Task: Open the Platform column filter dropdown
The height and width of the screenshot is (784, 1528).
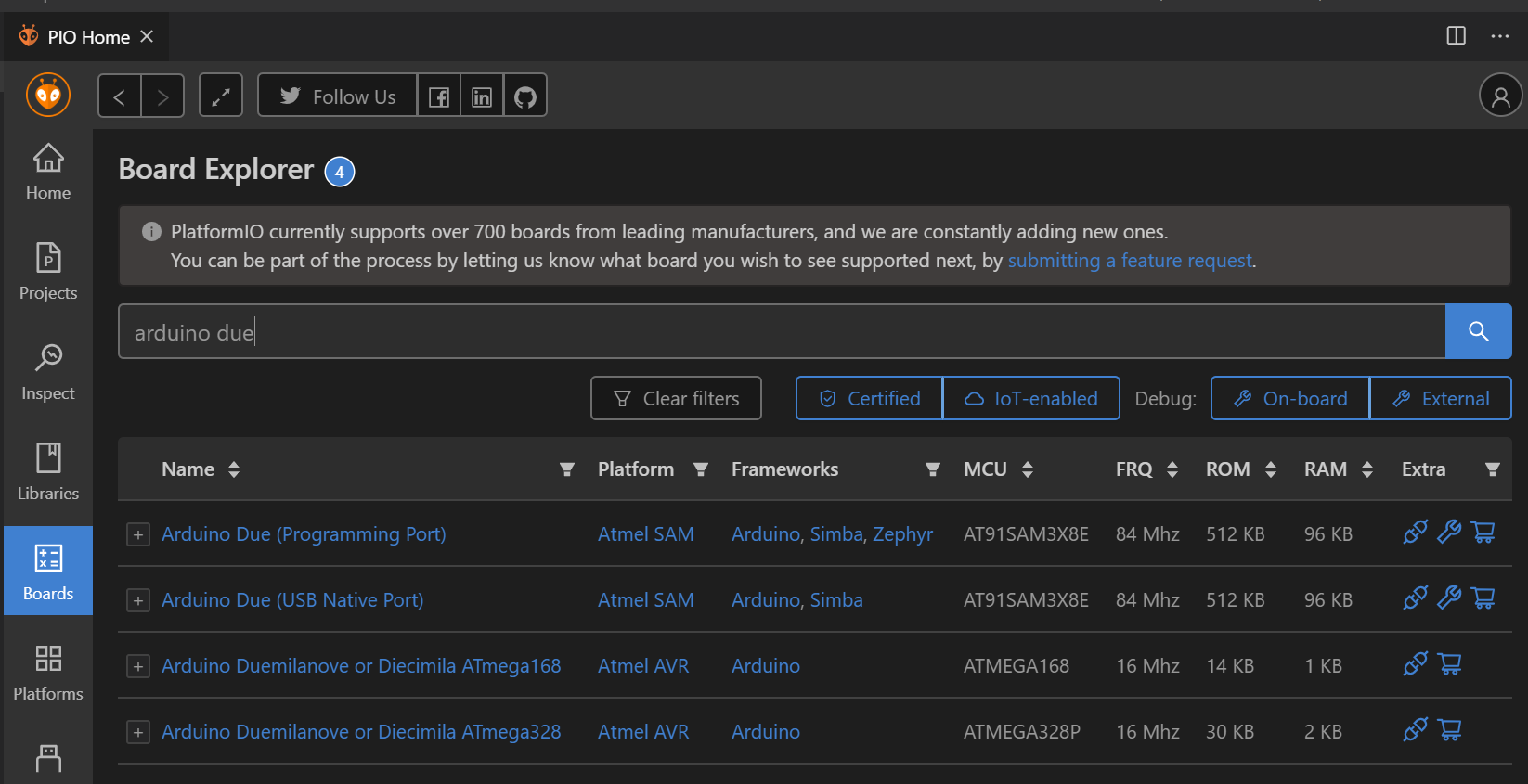Action: pos(701,469)
